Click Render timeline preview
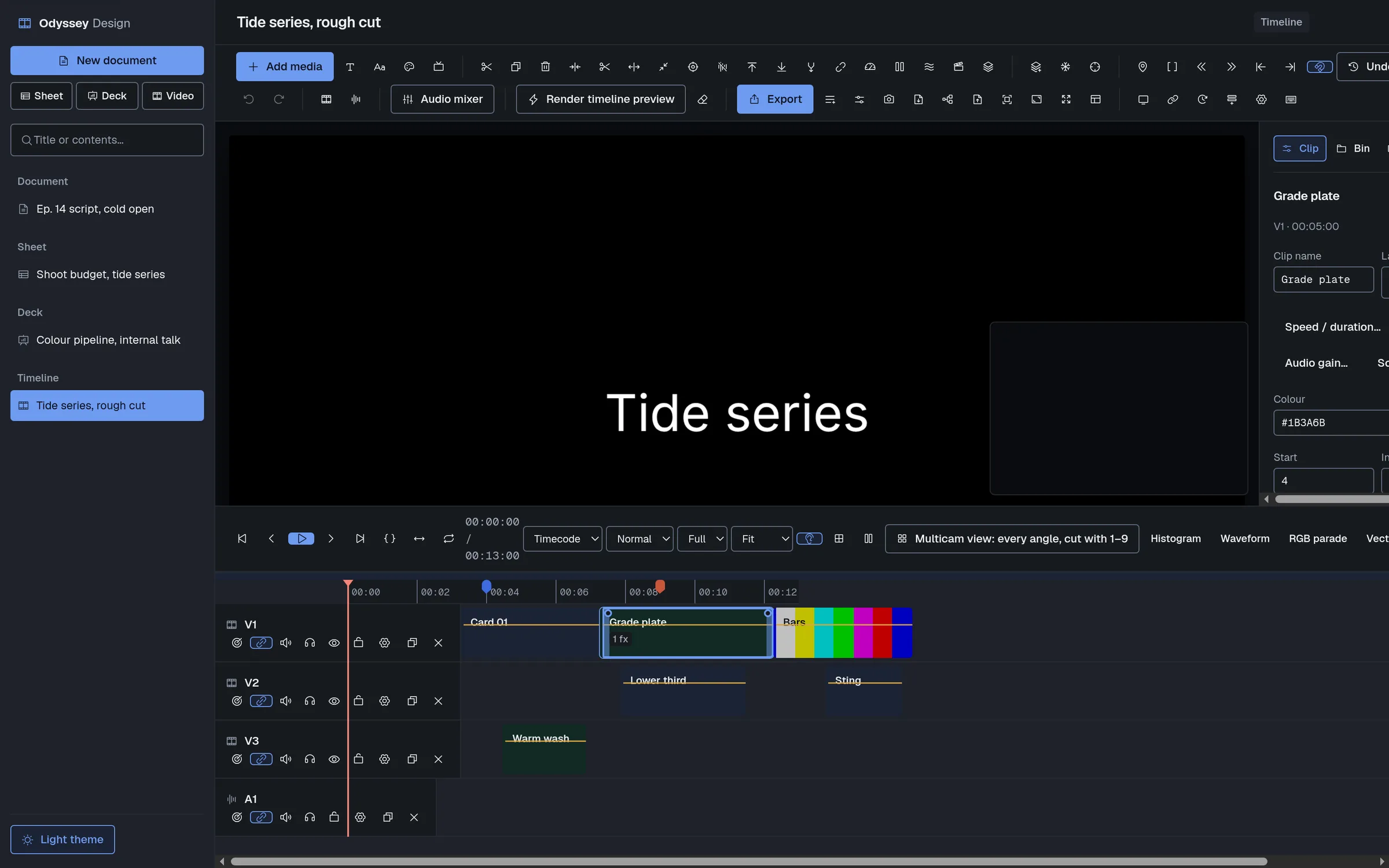 click(x=601, y=99)
